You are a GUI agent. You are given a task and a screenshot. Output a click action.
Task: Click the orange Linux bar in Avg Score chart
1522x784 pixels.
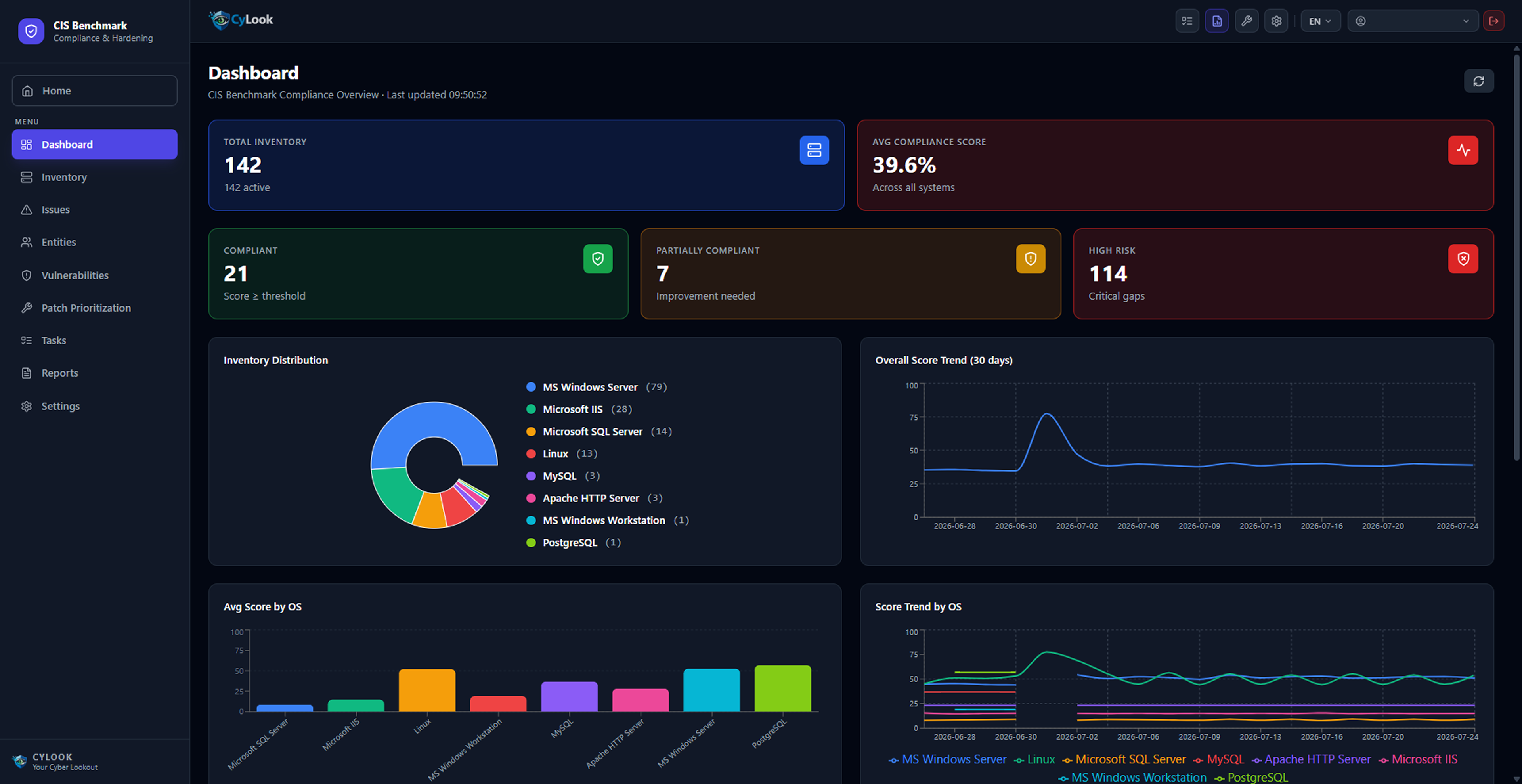[426, 690]
